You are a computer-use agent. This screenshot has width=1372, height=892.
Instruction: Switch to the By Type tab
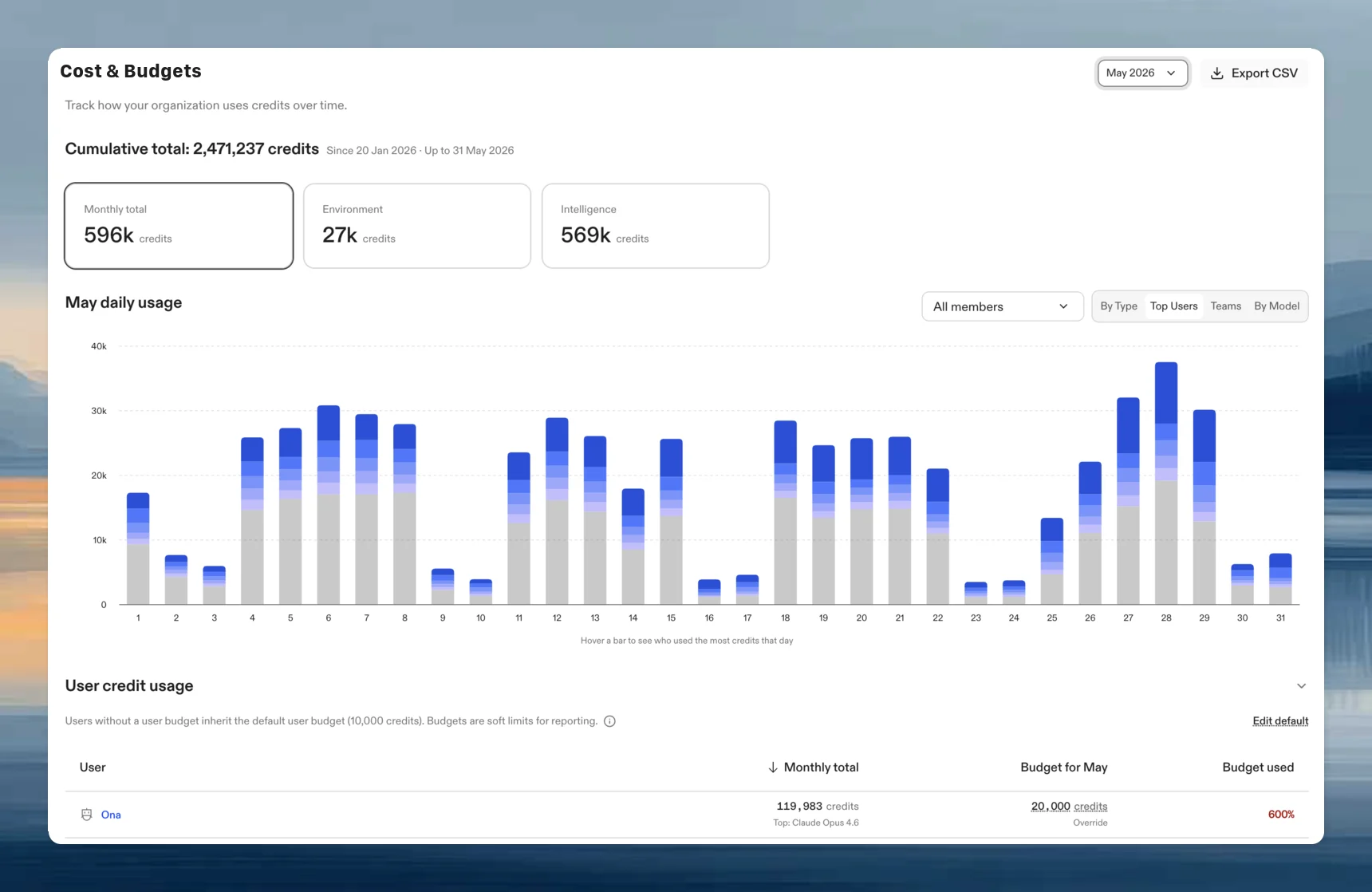1118,306
